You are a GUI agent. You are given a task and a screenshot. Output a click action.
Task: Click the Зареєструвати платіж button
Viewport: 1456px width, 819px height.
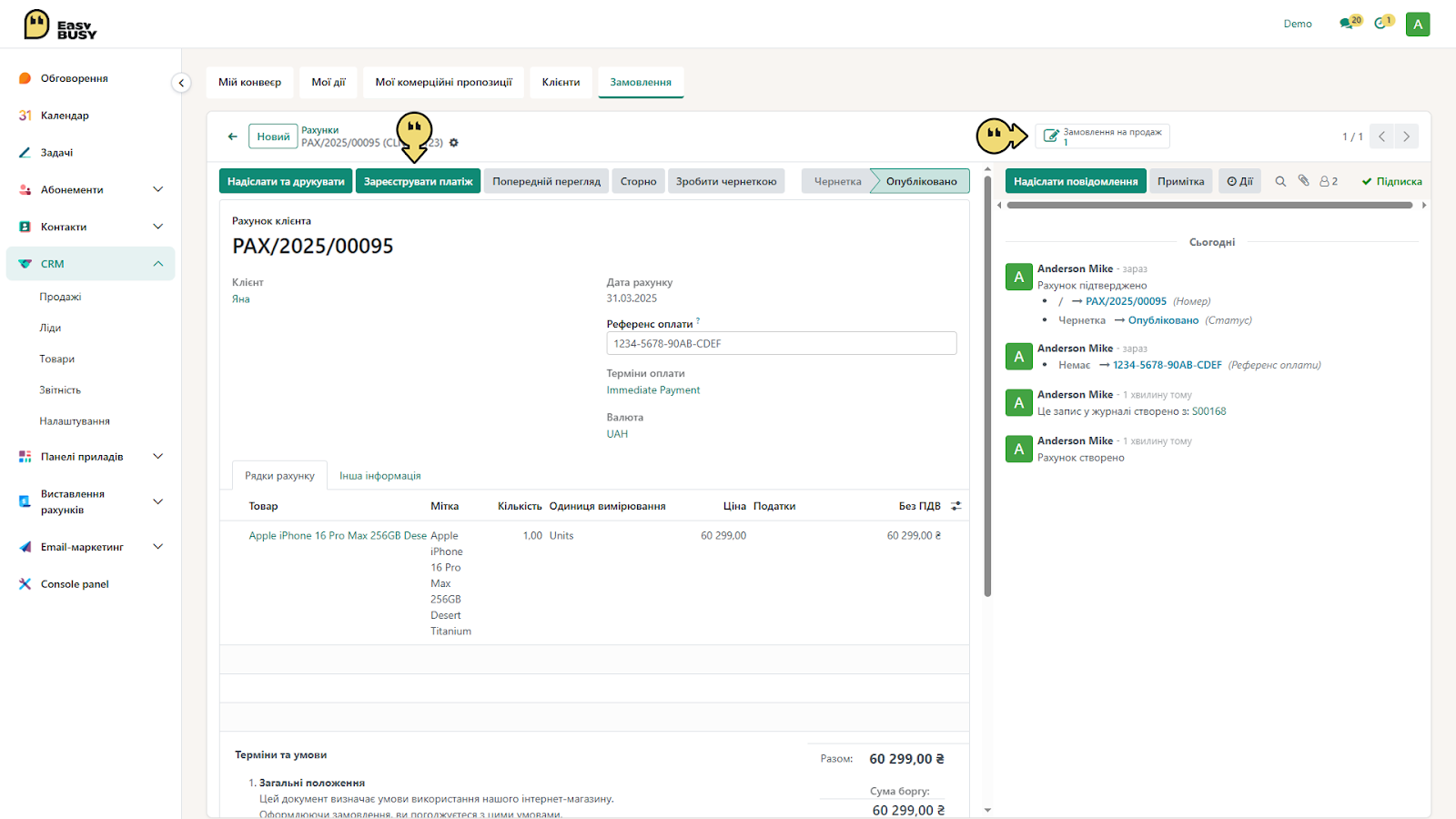pyautogui.click(x=419, y=181)
